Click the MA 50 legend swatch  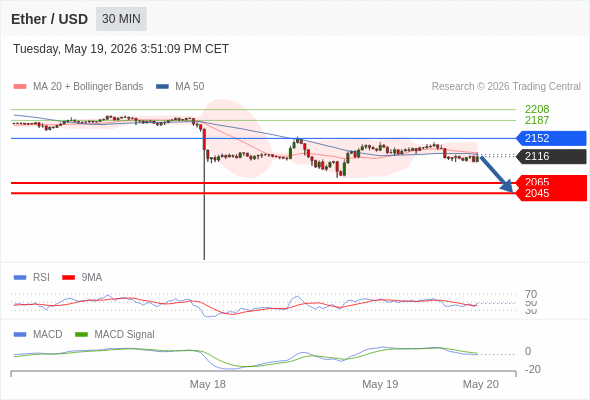[162, 87]
